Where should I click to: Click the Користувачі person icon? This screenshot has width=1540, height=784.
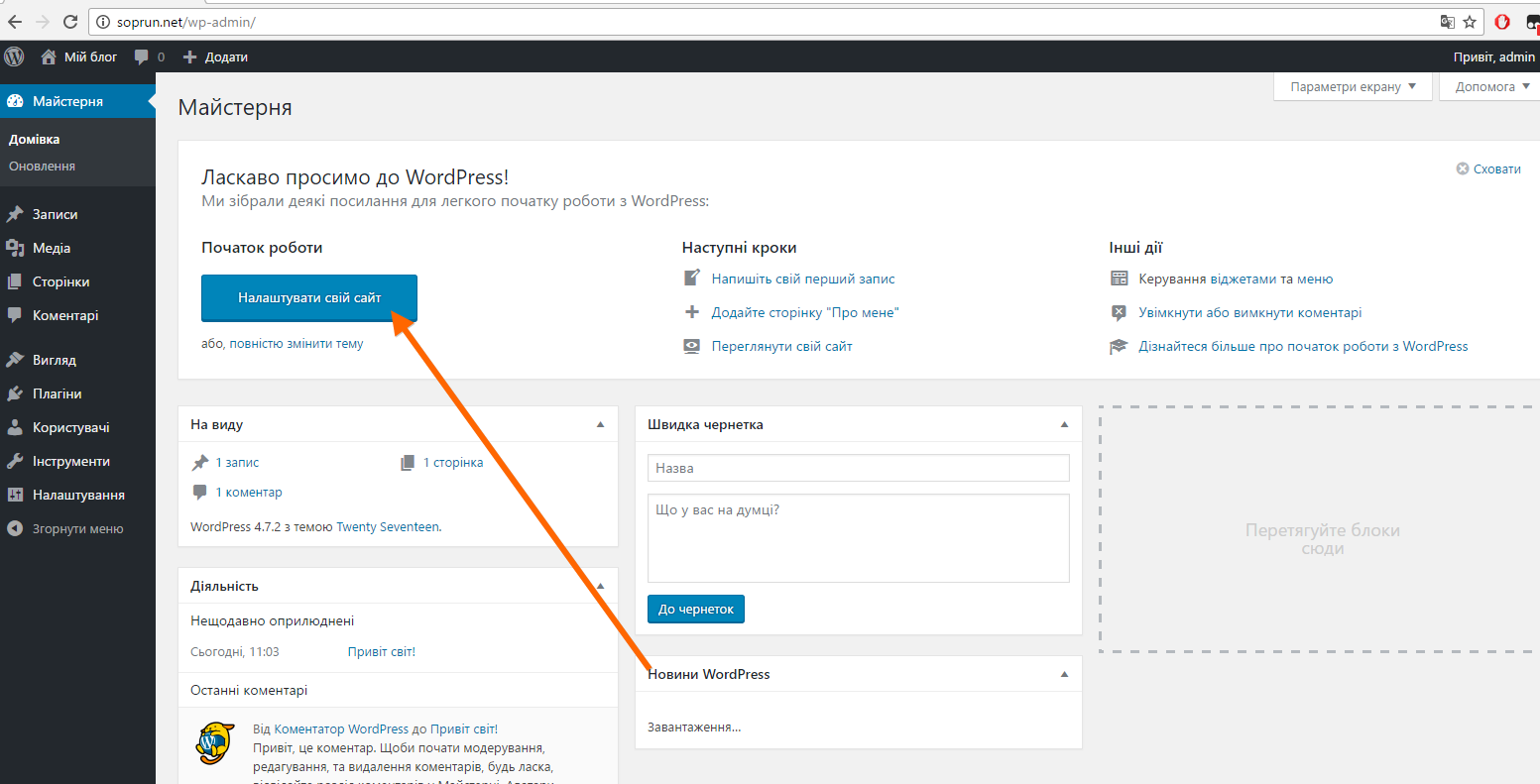coord(15,427)
